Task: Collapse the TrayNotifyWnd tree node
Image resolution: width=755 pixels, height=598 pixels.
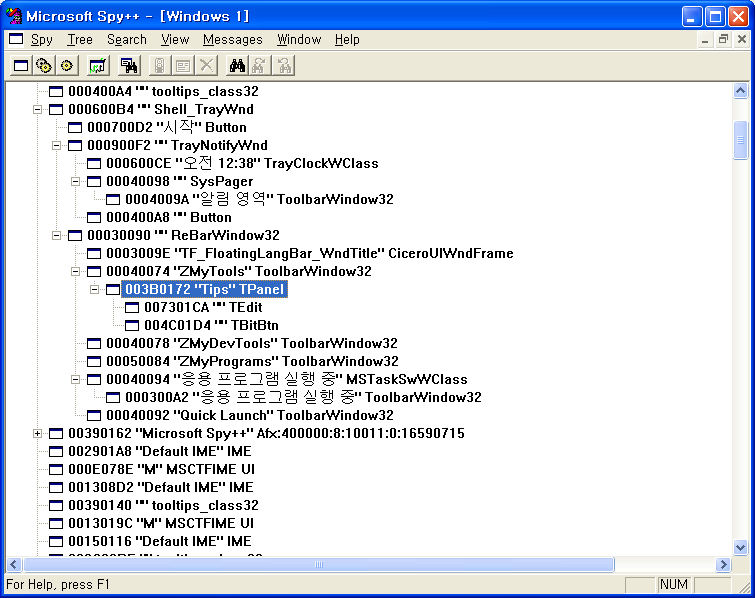Action: (57, 145)
